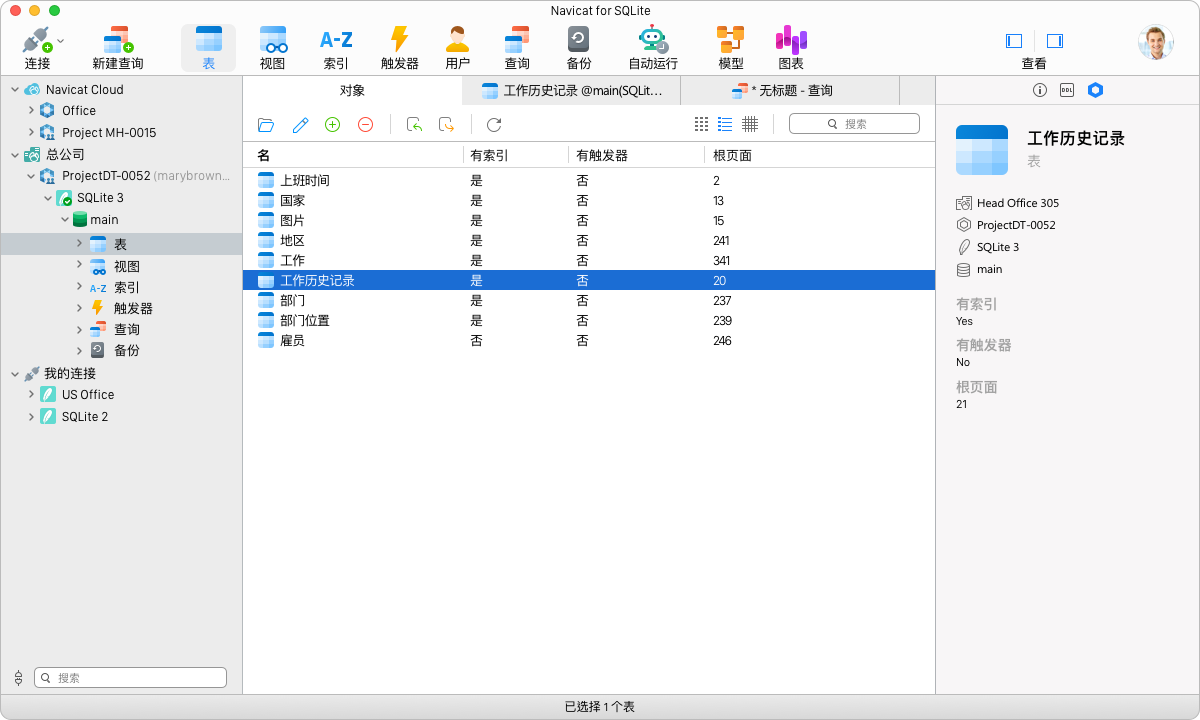Toggle the left sidebar view

click(1014, 41)
